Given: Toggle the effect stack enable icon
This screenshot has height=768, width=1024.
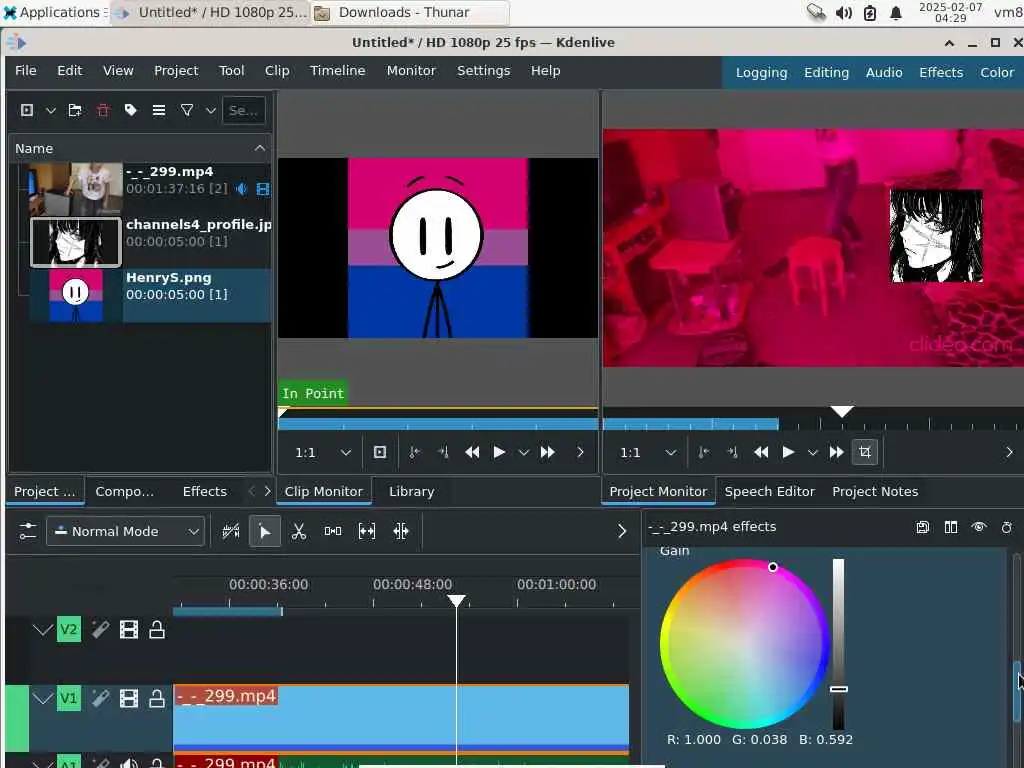Looking at the screenshot, I should (x=1006, y=527).
